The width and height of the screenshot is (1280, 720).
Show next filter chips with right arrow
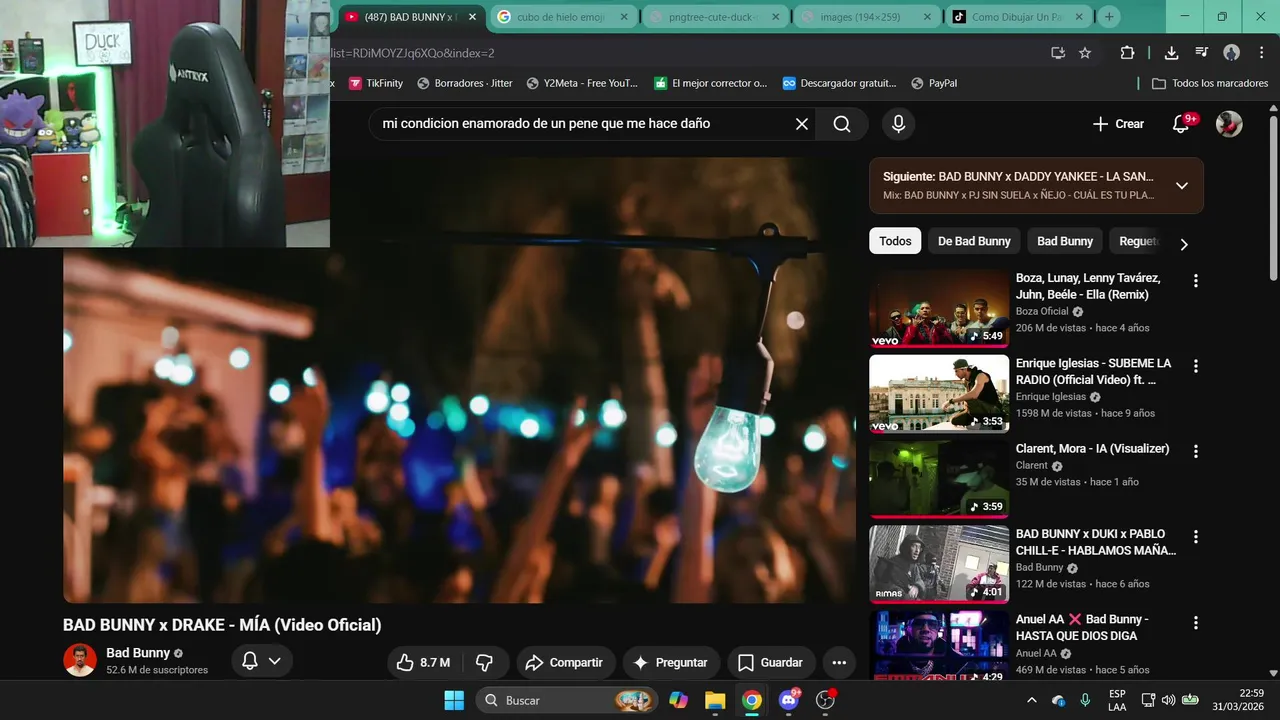click(x=1184, y=244)
